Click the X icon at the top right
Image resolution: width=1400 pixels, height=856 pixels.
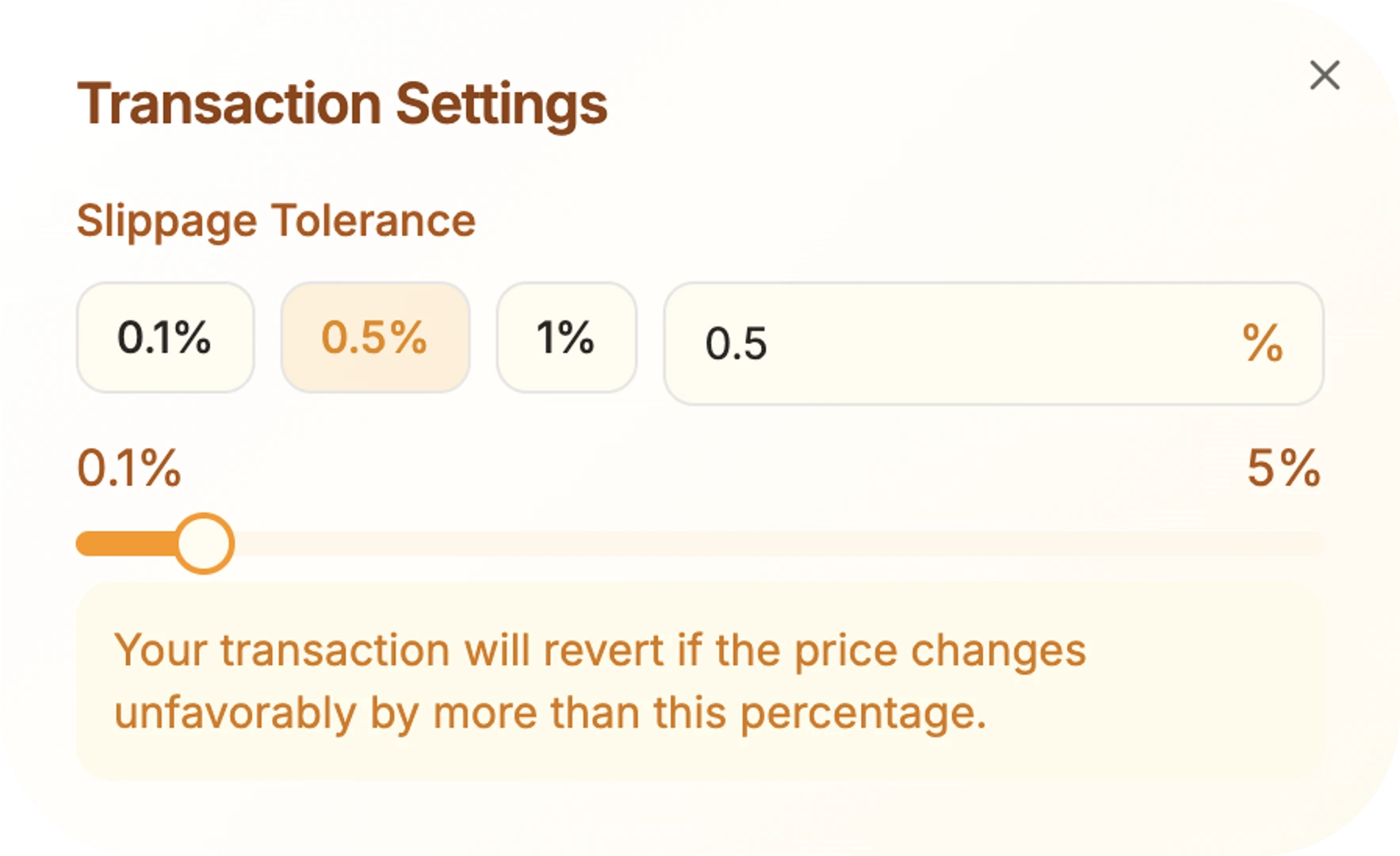1324,76
